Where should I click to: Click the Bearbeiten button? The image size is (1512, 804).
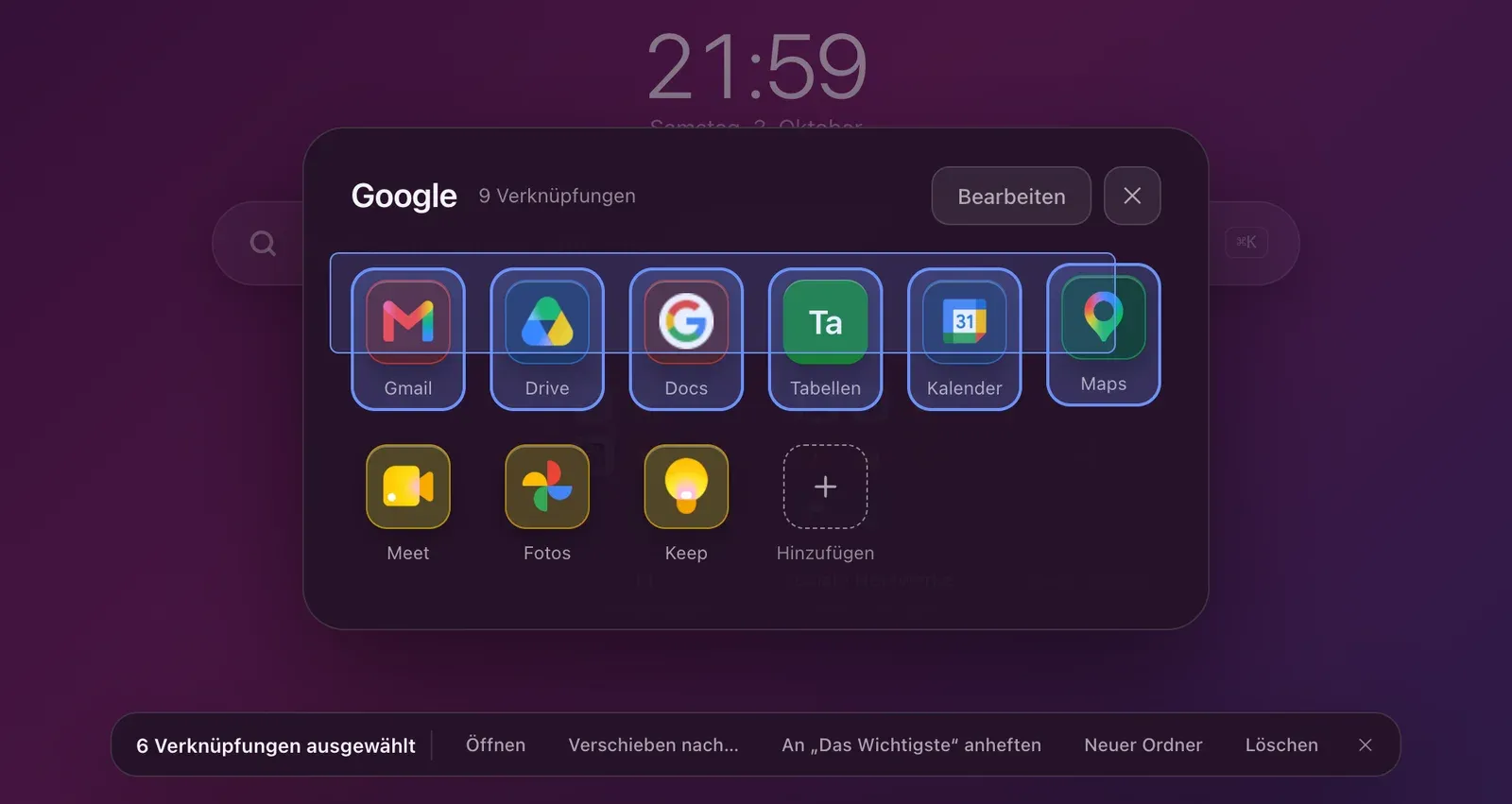pyautogui.click(x=1011, y=197)
